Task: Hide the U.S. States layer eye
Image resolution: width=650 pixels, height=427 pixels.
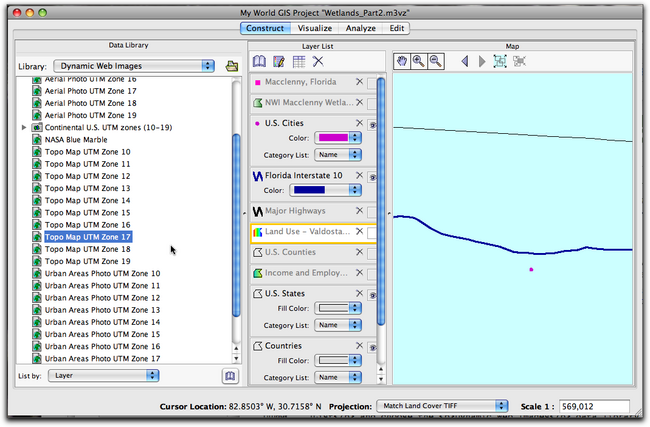Action: click(x=372, y=294)
